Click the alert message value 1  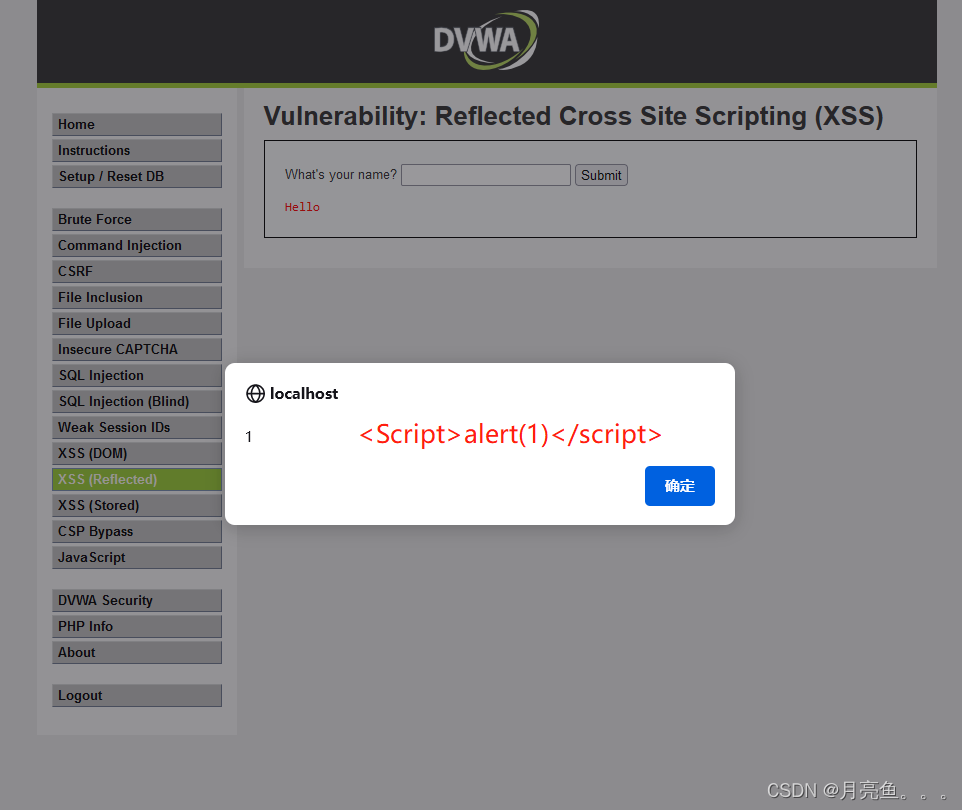coord(248,436)
